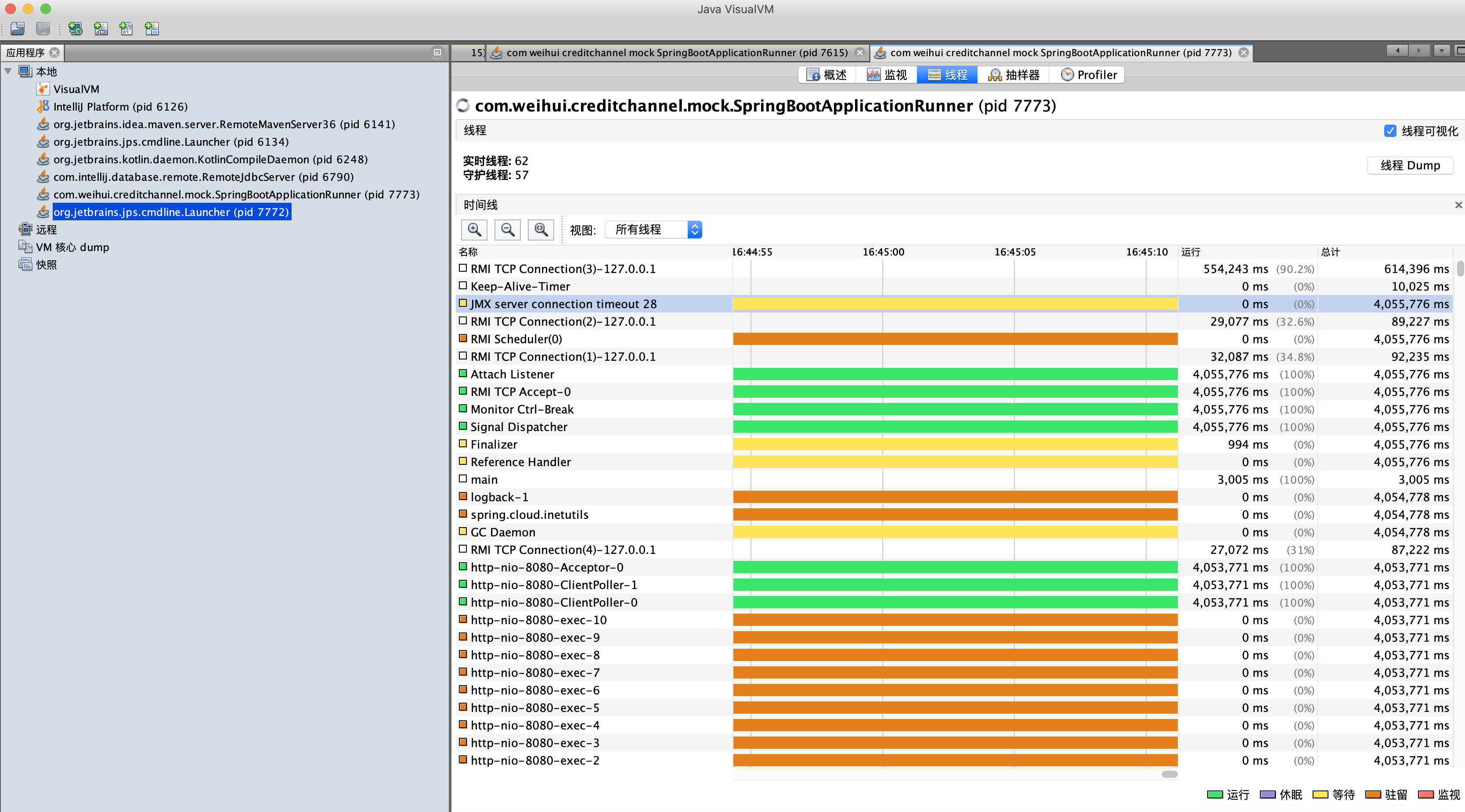Click the 线程 Dump button
The height and width of the screenshot is (812, 1465).
pos(1410,165)
